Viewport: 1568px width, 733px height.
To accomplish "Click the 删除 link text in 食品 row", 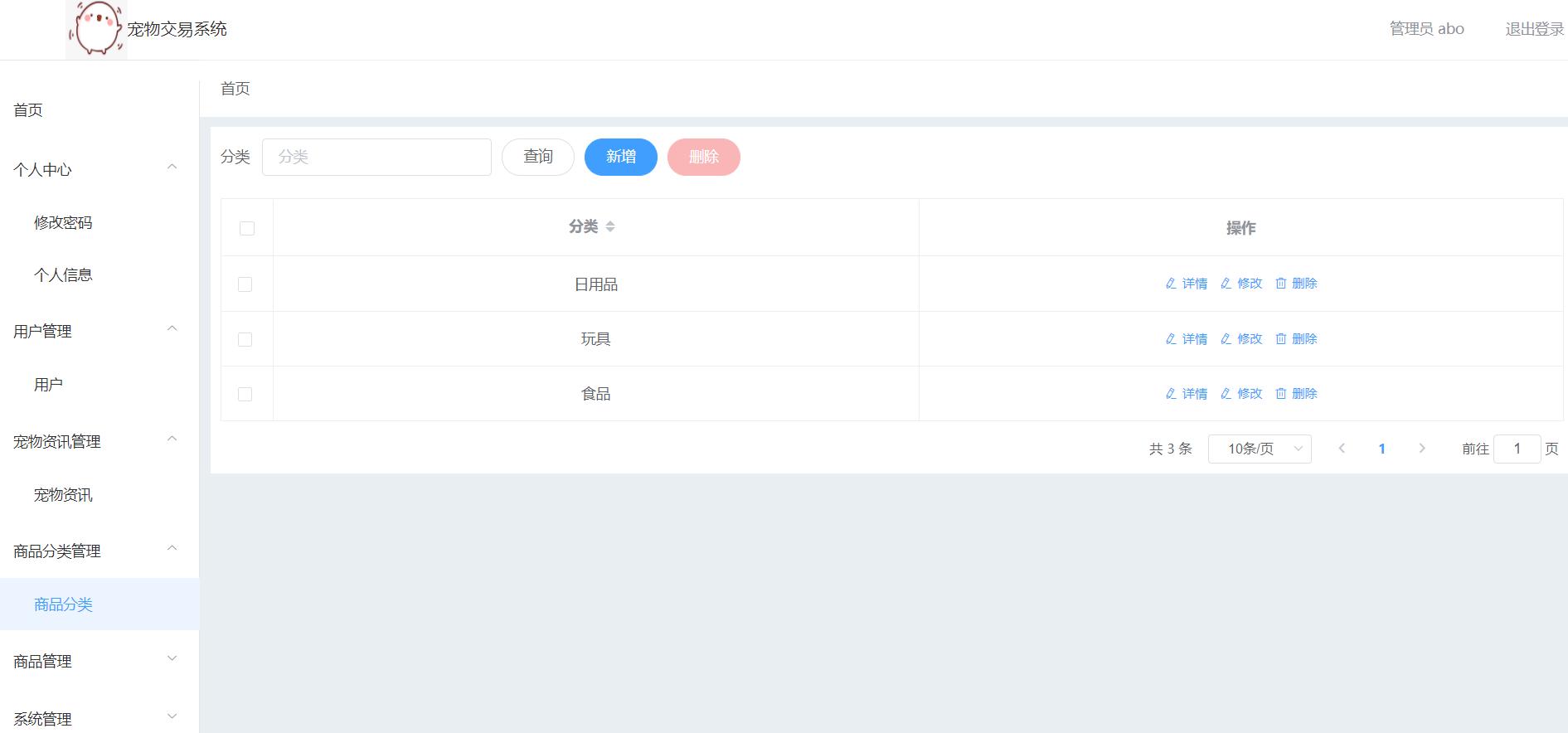I will point(1304,394).
